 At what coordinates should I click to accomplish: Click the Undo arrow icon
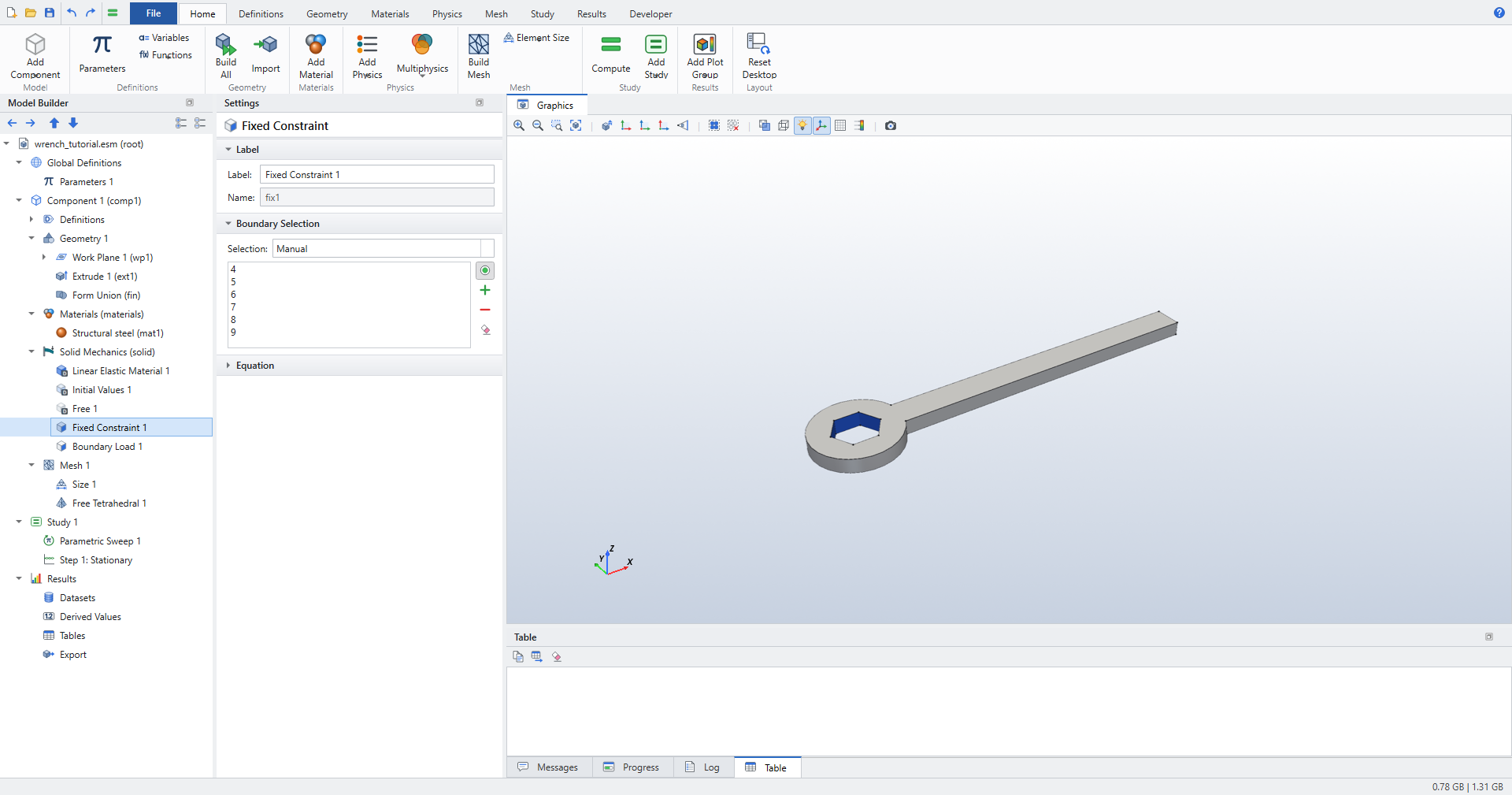[72, 13]
